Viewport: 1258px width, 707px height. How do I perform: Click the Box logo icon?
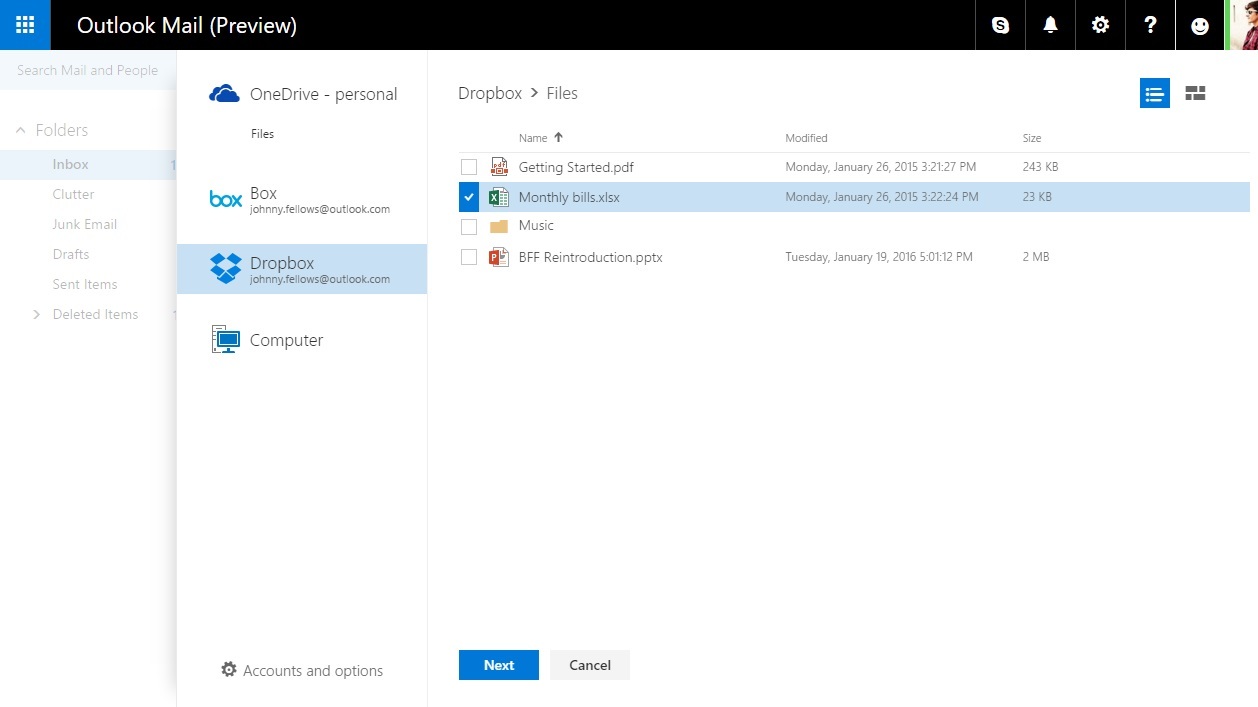(226, 200)
